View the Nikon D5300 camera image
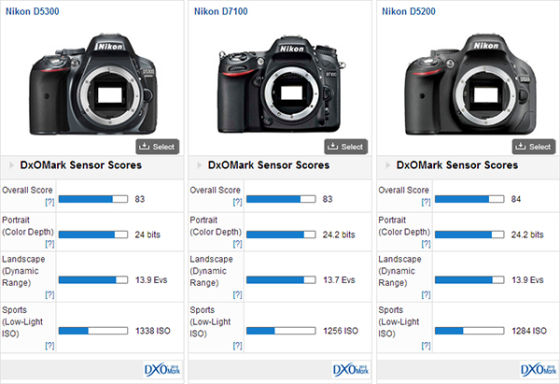 [93, 84]
